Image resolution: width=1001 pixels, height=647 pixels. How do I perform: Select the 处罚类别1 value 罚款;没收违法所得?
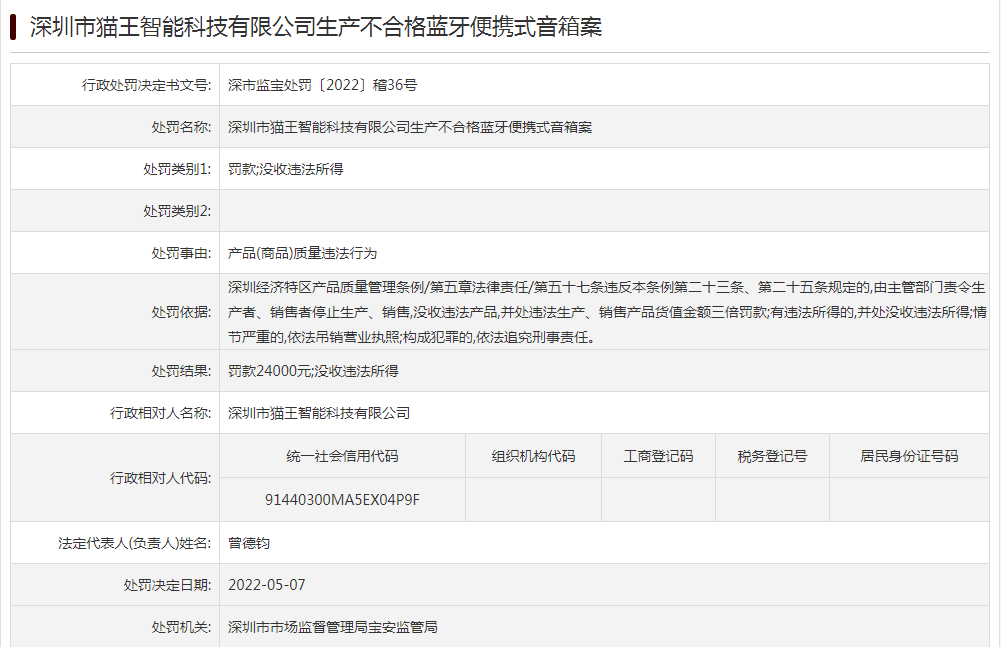point(286,170)
